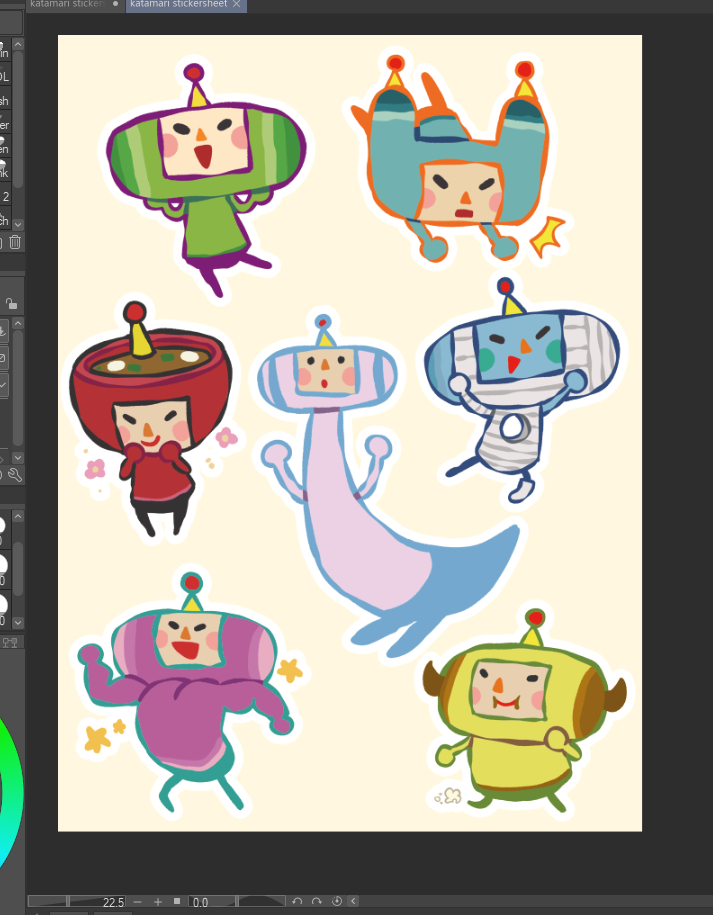Toggle the tool property lock icon
This screenshot has width=713, height=915.
11,304
